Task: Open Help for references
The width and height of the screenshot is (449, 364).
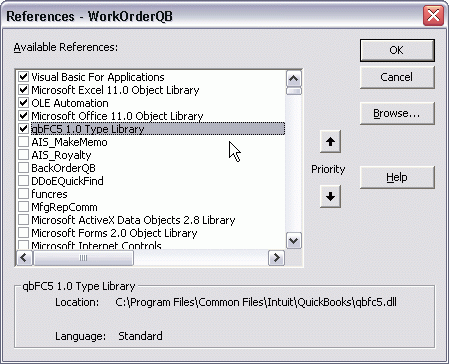Action: pos(397,177)
